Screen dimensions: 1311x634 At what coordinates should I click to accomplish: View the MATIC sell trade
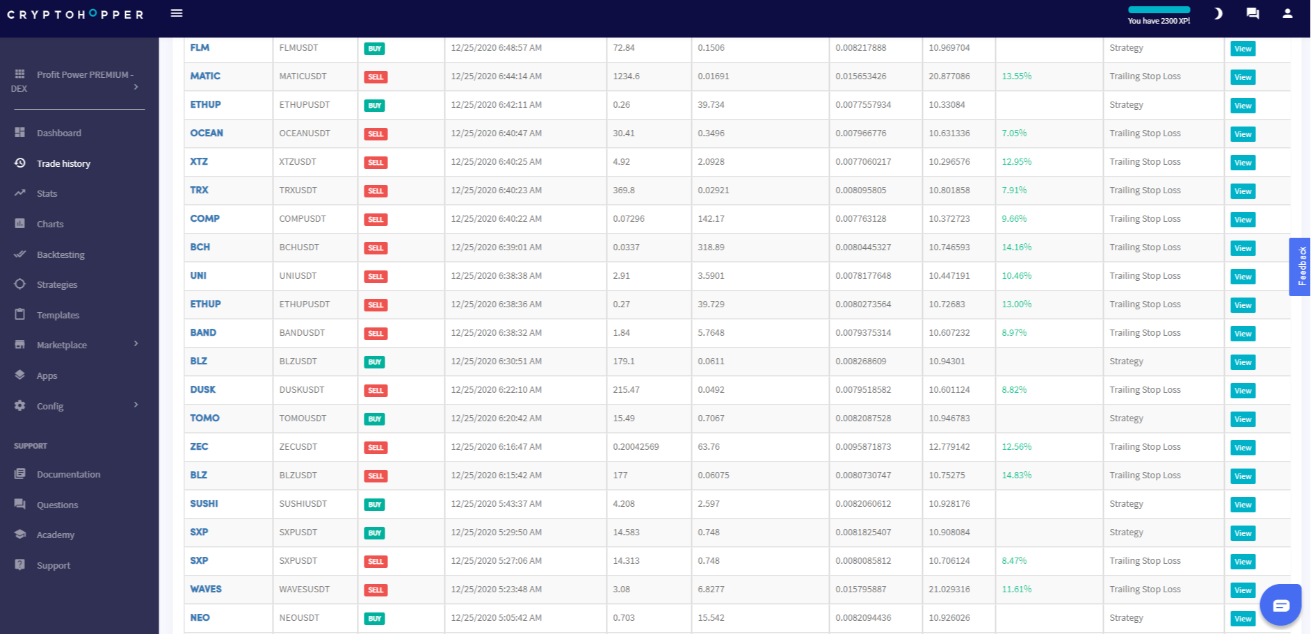pos(1243,77)
